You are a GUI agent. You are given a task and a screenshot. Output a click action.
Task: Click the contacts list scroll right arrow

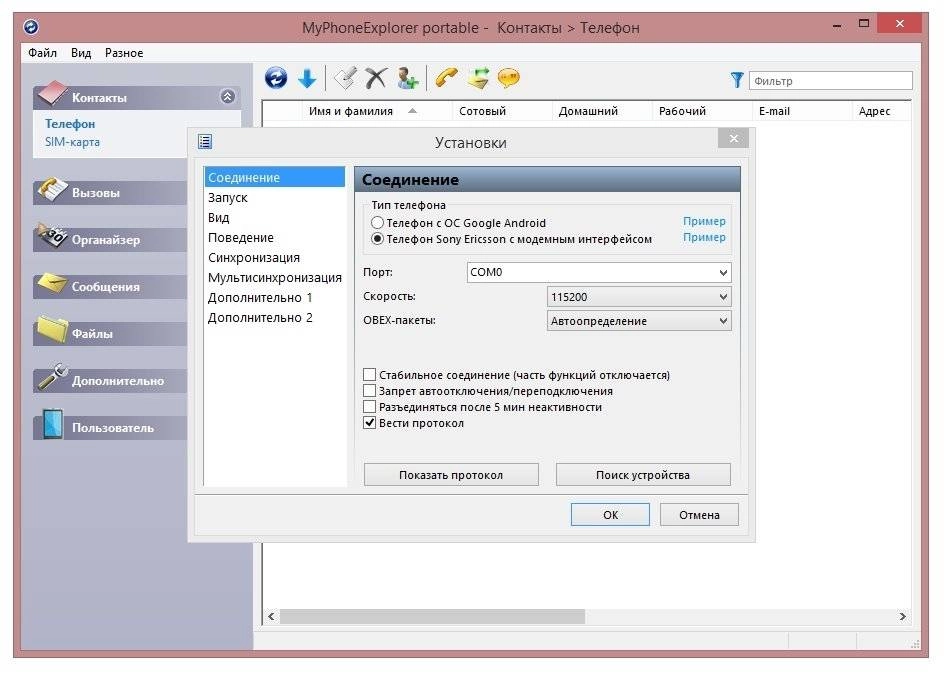coord(903,616)
